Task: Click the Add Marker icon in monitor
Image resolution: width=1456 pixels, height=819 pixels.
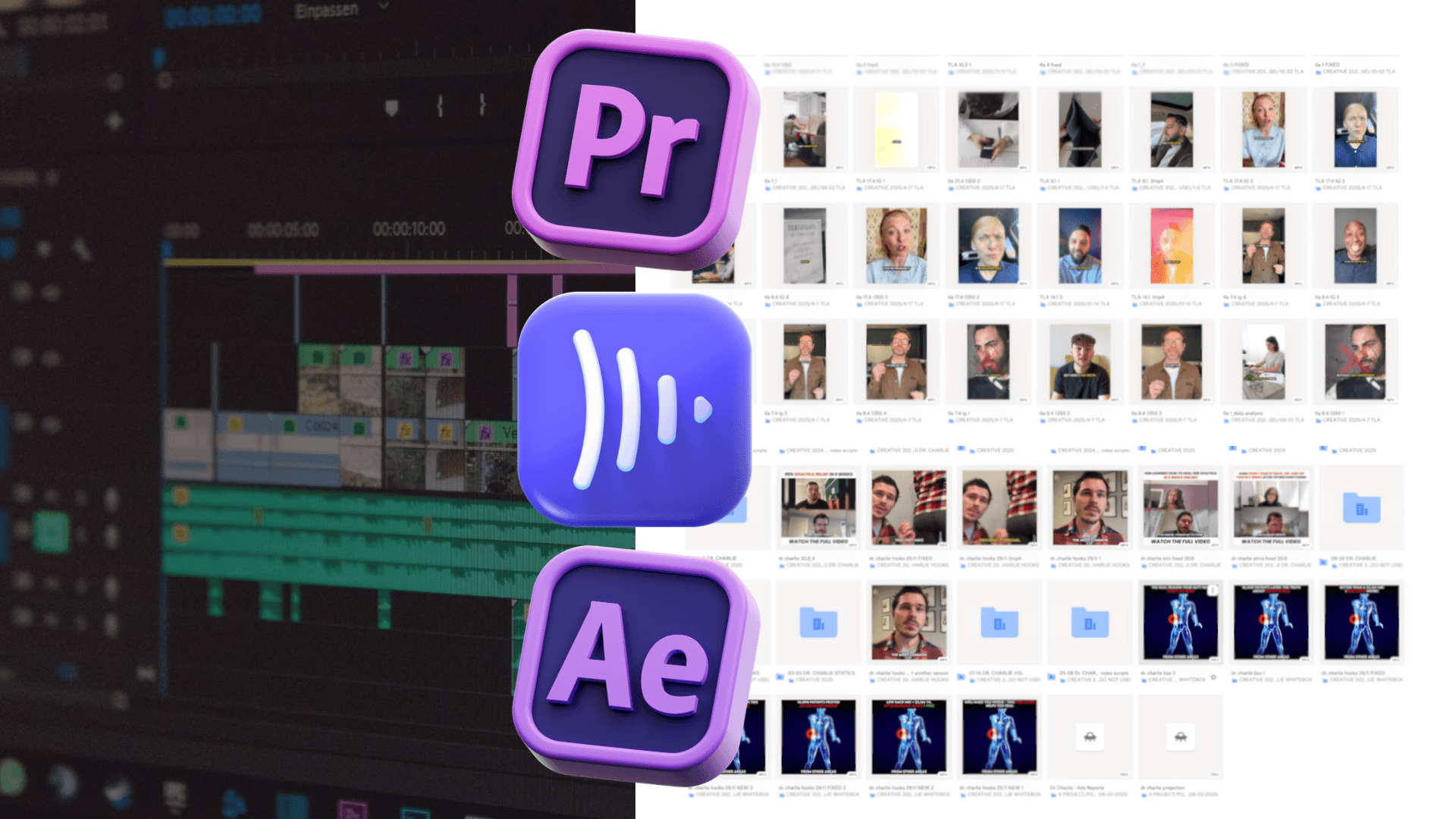Action: click(391, 108)
